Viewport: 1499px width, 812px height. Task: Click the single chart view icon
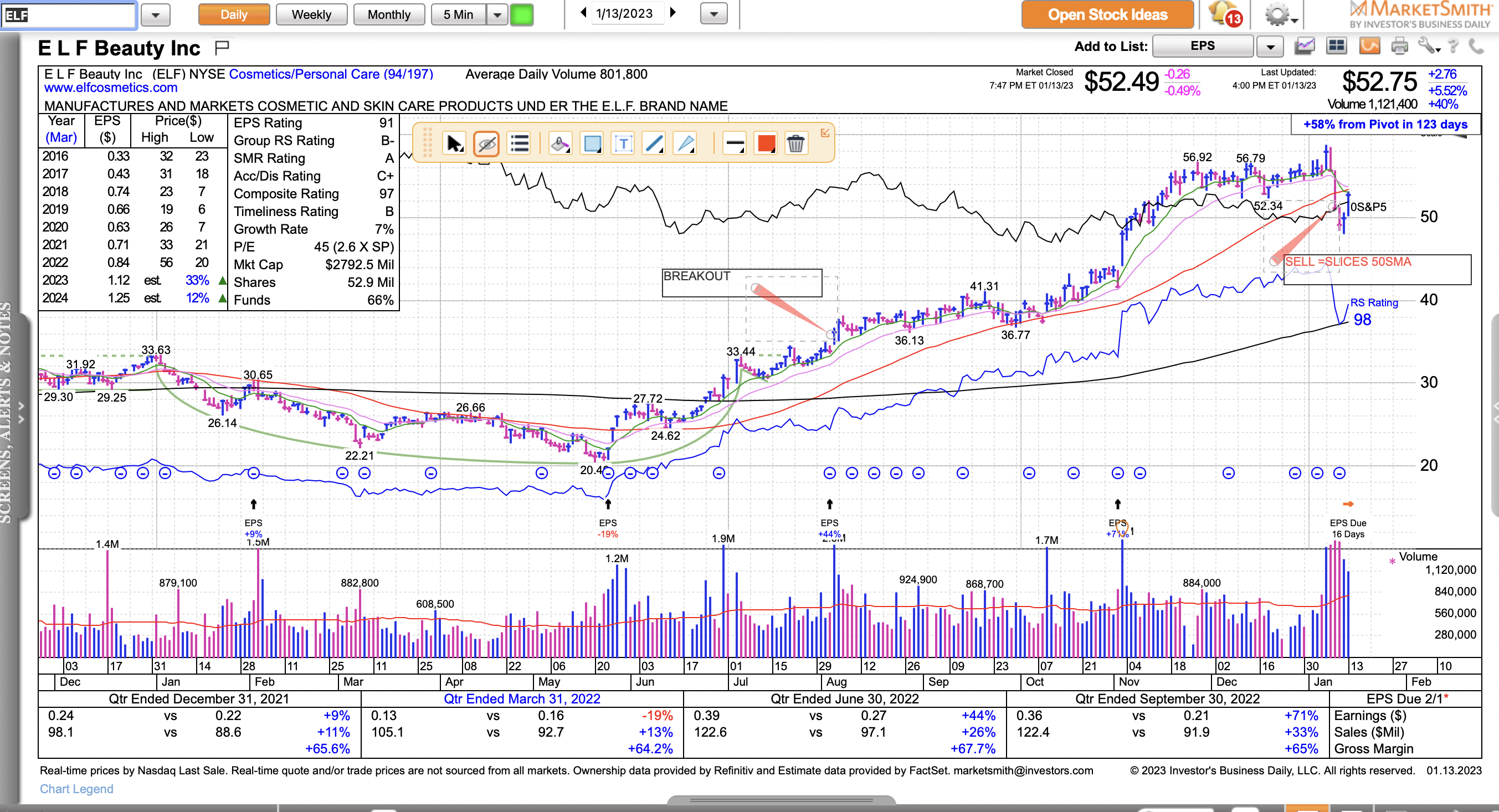coord(1305,46)
